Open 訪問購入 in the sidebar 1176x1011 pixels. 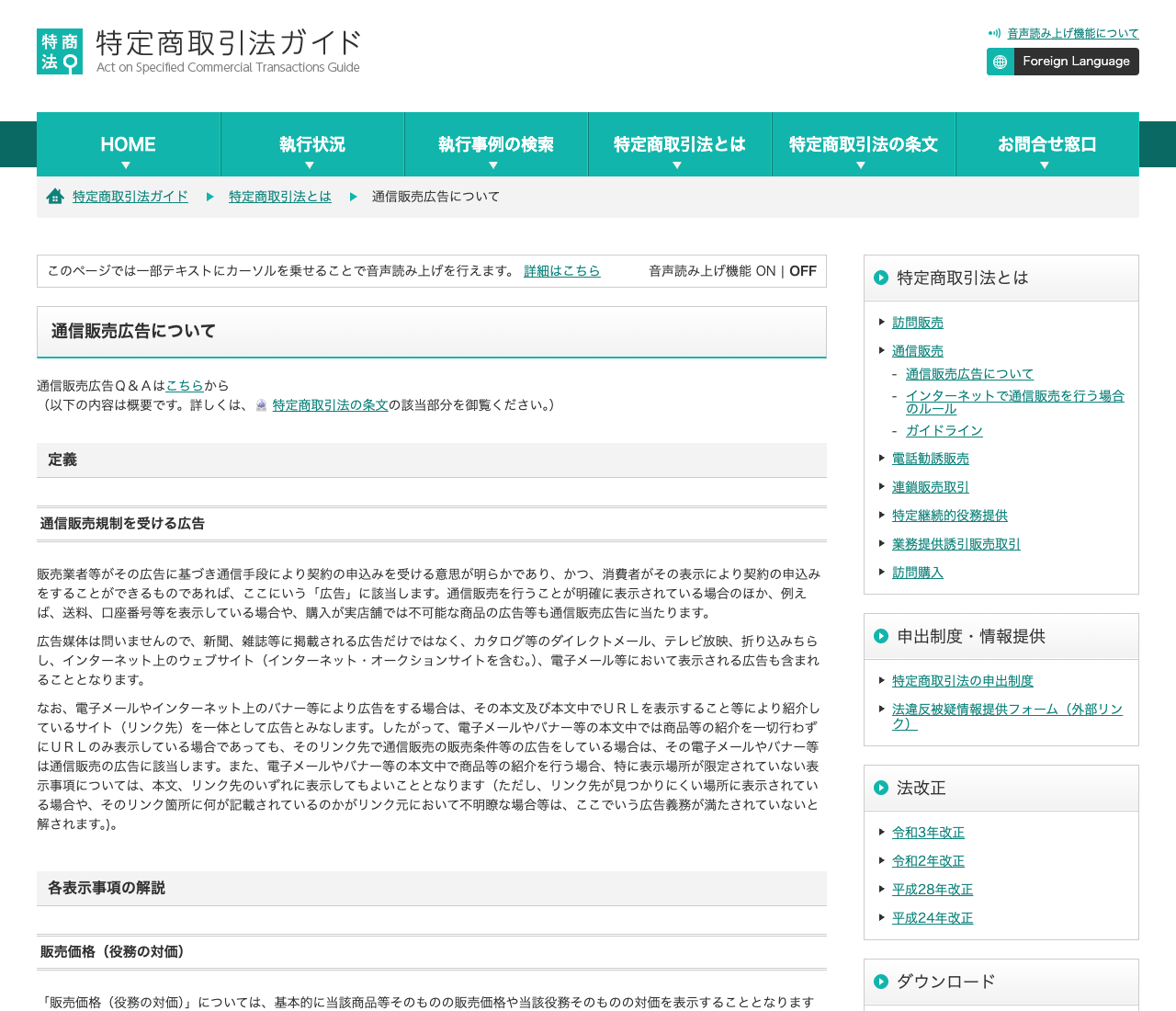(x=918, y=573)
